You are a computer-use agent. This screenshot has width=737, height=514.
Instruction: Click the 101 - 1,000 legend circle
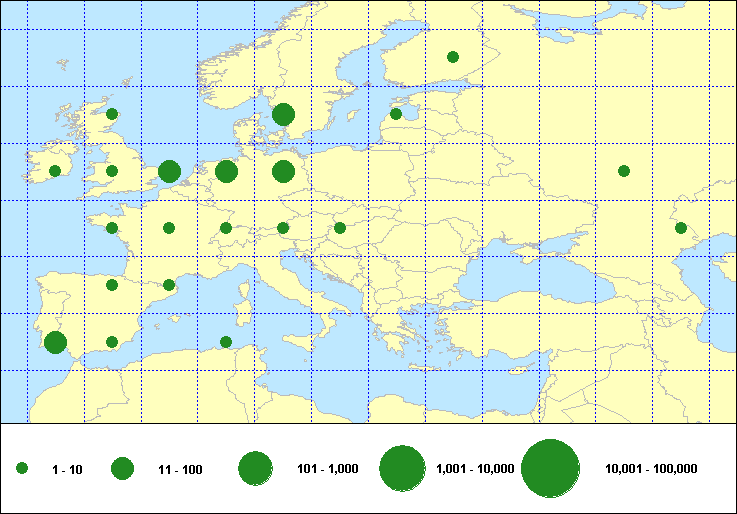click(x=256, y=468)
